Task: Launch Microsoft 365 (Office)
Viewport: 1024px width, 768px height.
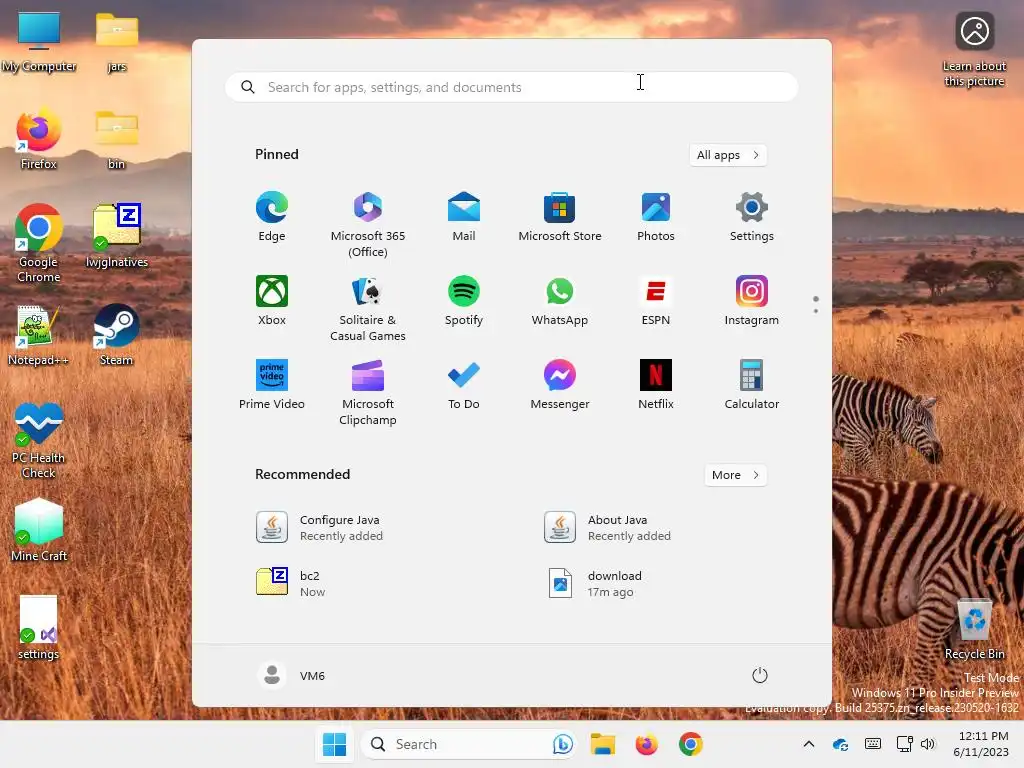Action: point(368,225)
